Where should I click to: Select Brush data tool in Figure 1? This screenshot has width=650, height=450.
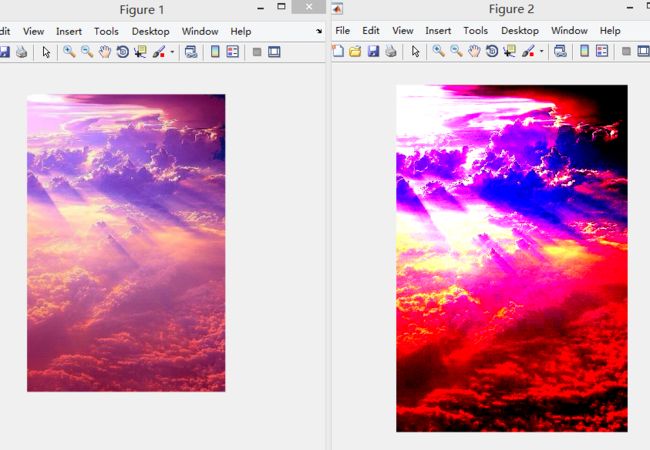click(x=159, y=52)
